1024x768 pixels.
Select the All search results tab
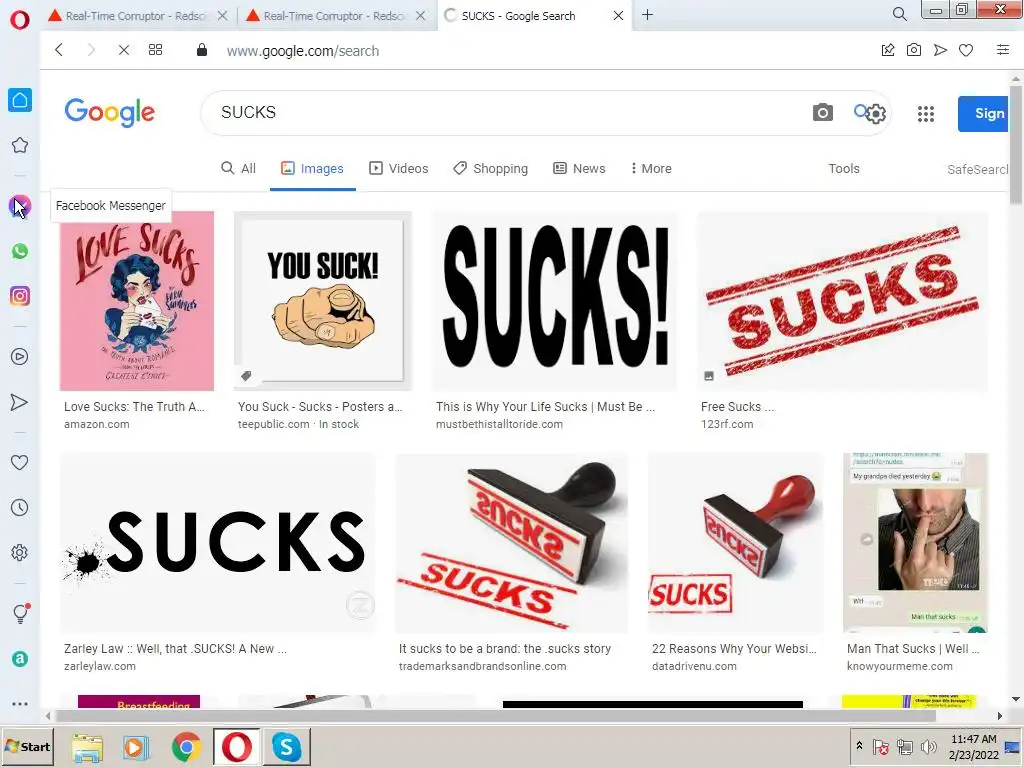(238, 168)
